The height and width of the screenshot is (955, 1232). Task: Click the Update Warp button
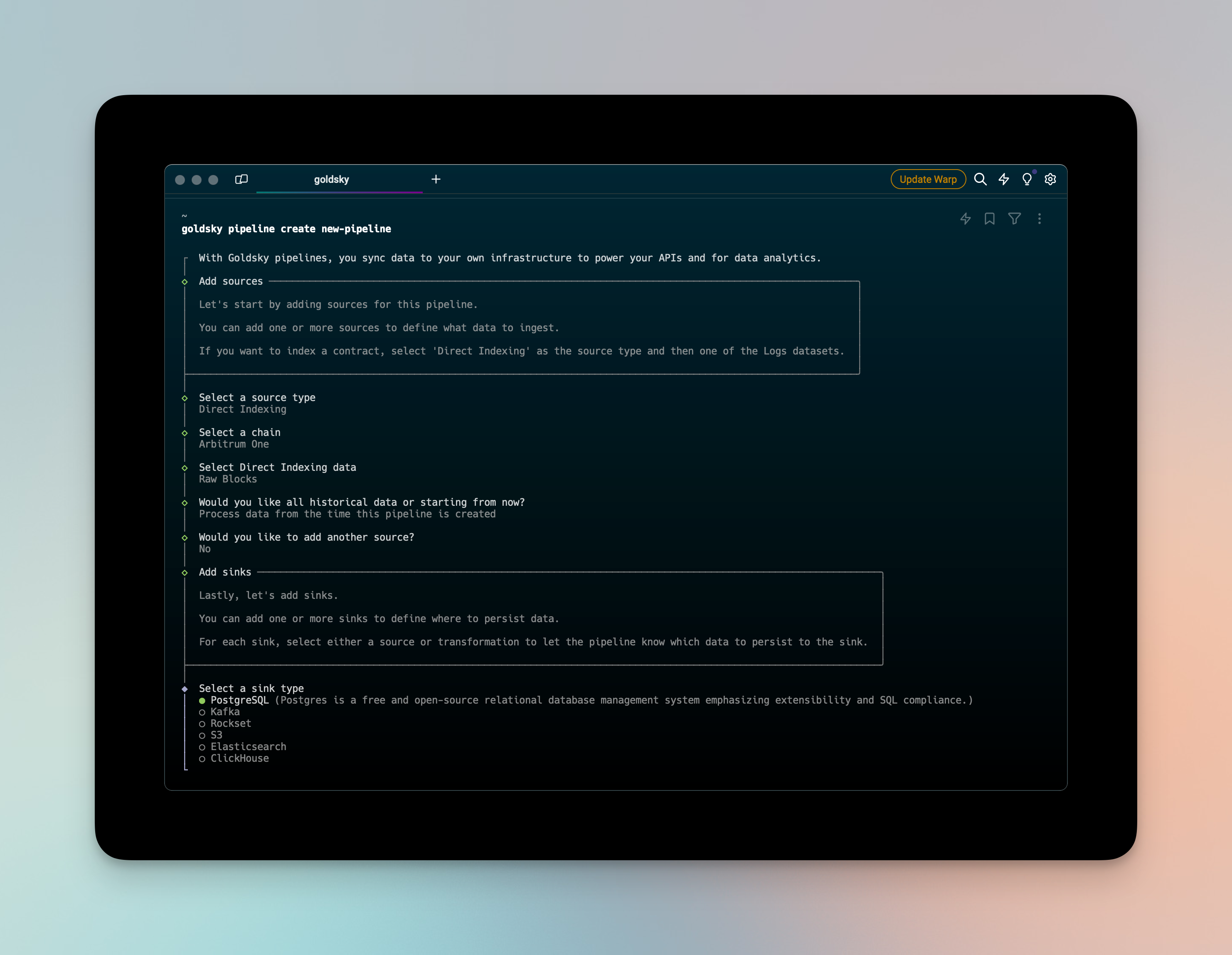point(928,180)
